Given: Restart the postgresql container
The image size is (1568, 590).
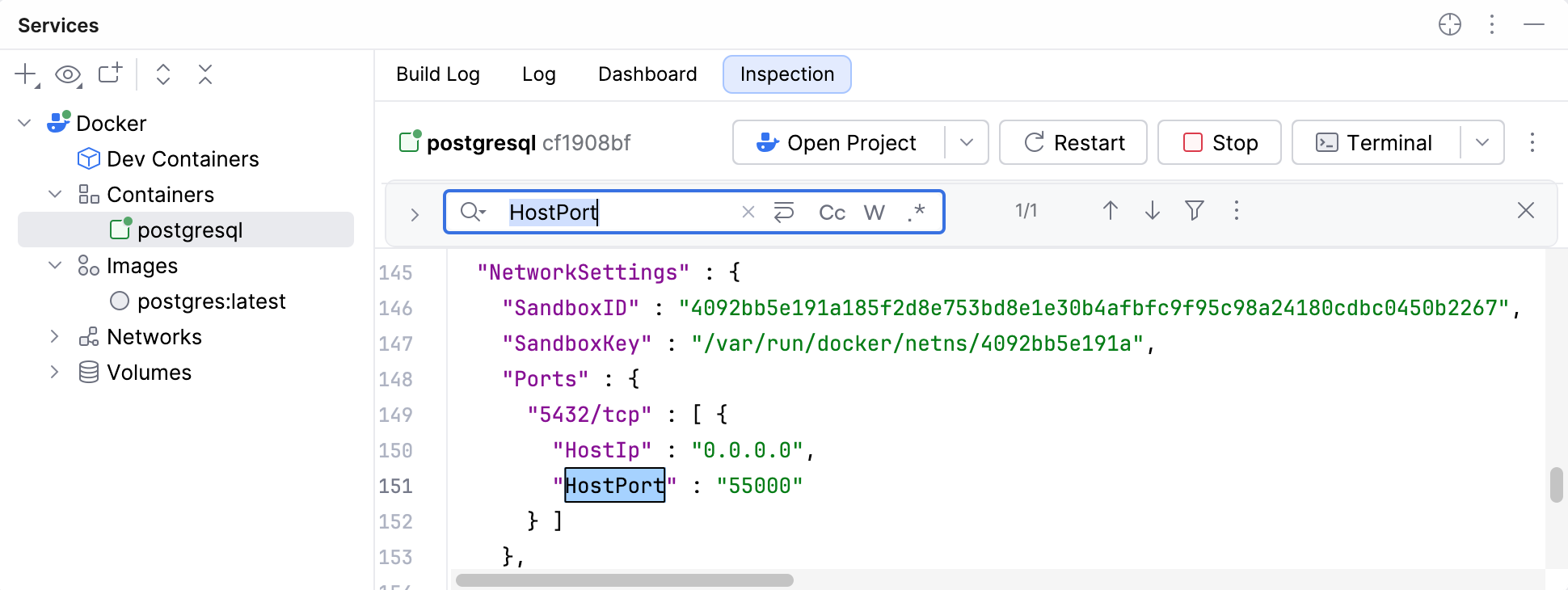Looking at the screenshot, I should pos(1073,143).
